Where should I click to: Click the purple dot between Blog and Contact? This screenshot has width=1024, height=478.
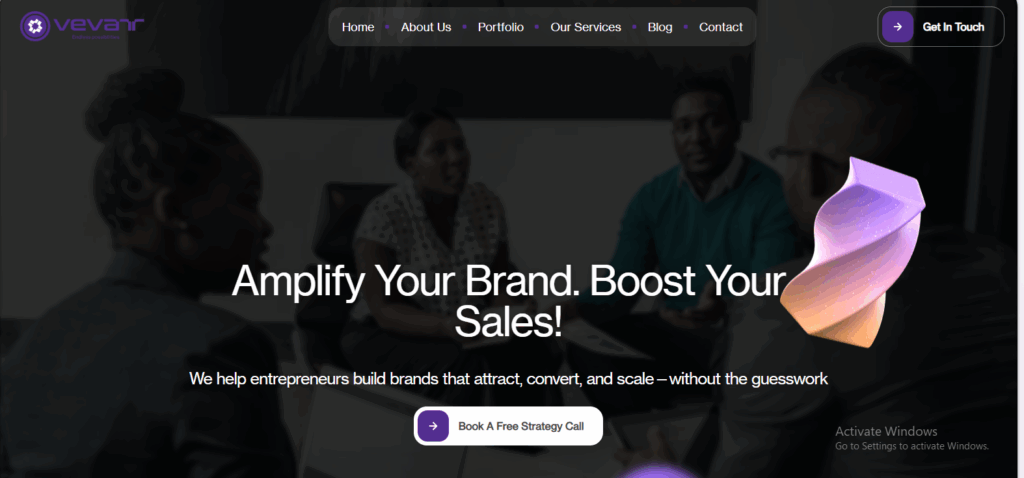click(686, 27)
